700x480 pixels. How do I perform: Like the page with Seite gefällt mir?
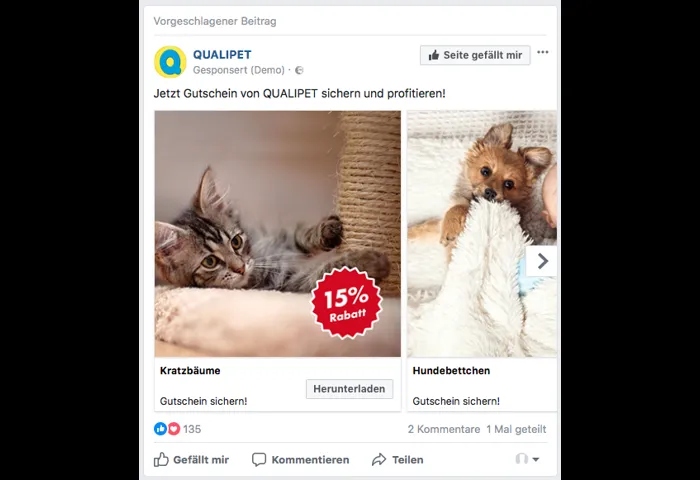475,55
